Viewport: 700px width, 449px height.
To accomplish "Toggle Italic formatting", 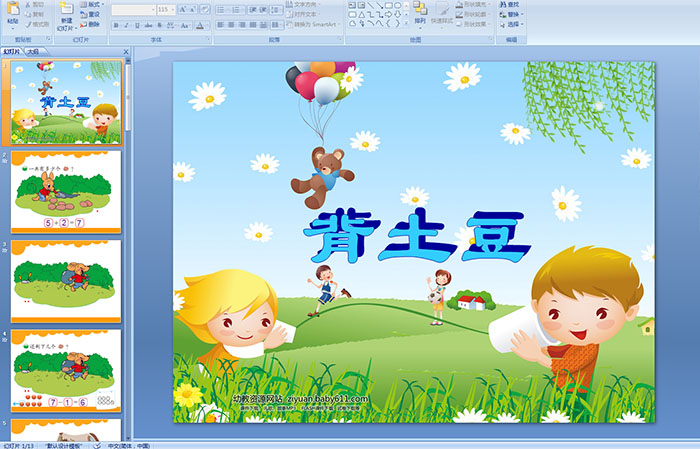I will [126, 25].
